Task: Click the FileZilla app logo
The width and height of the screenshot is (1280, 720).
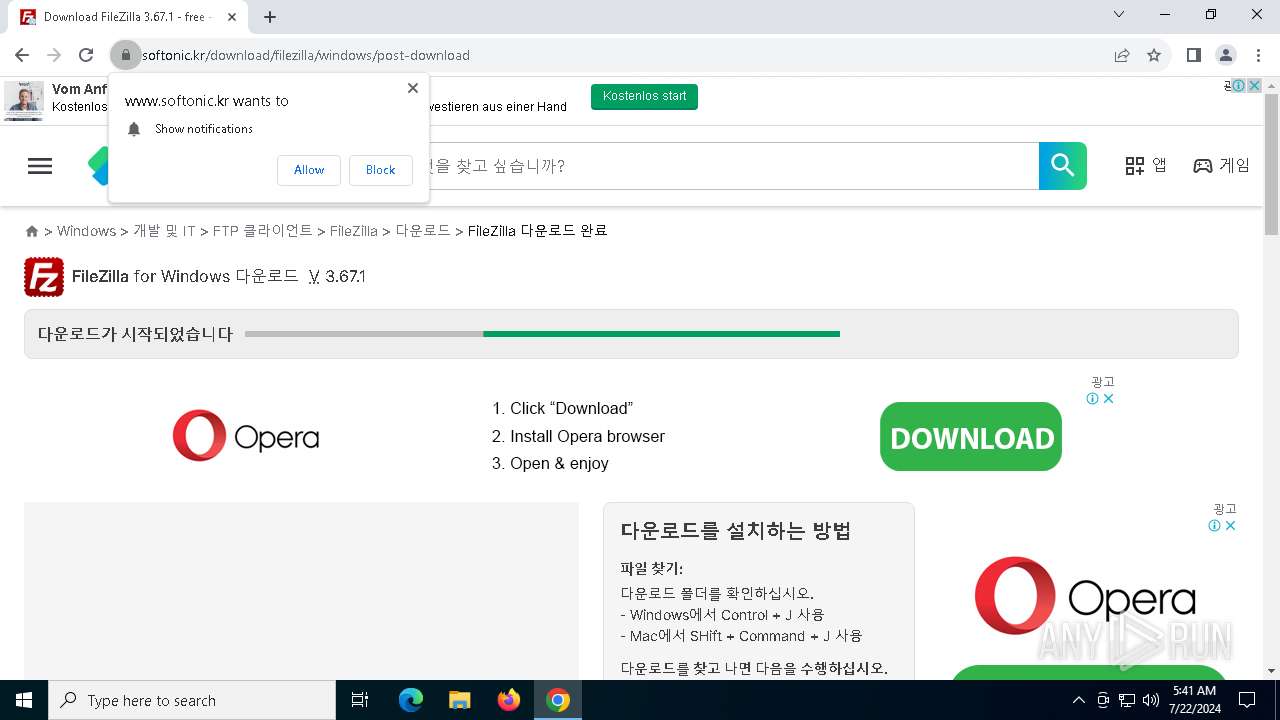Action: [x=44, y=277]
